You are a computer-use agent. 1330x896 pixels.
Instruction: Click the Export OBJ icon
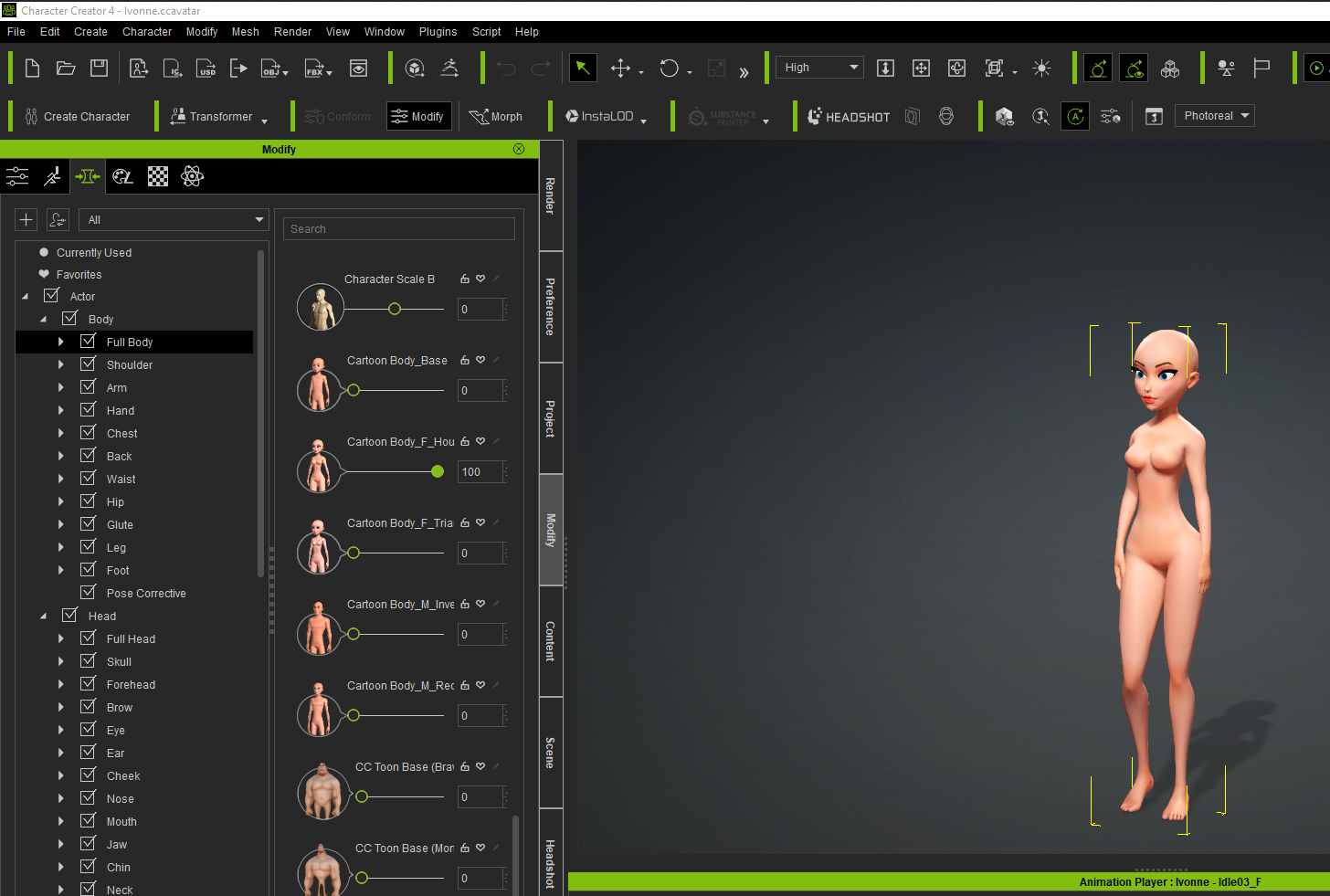(x=272, y=68)
